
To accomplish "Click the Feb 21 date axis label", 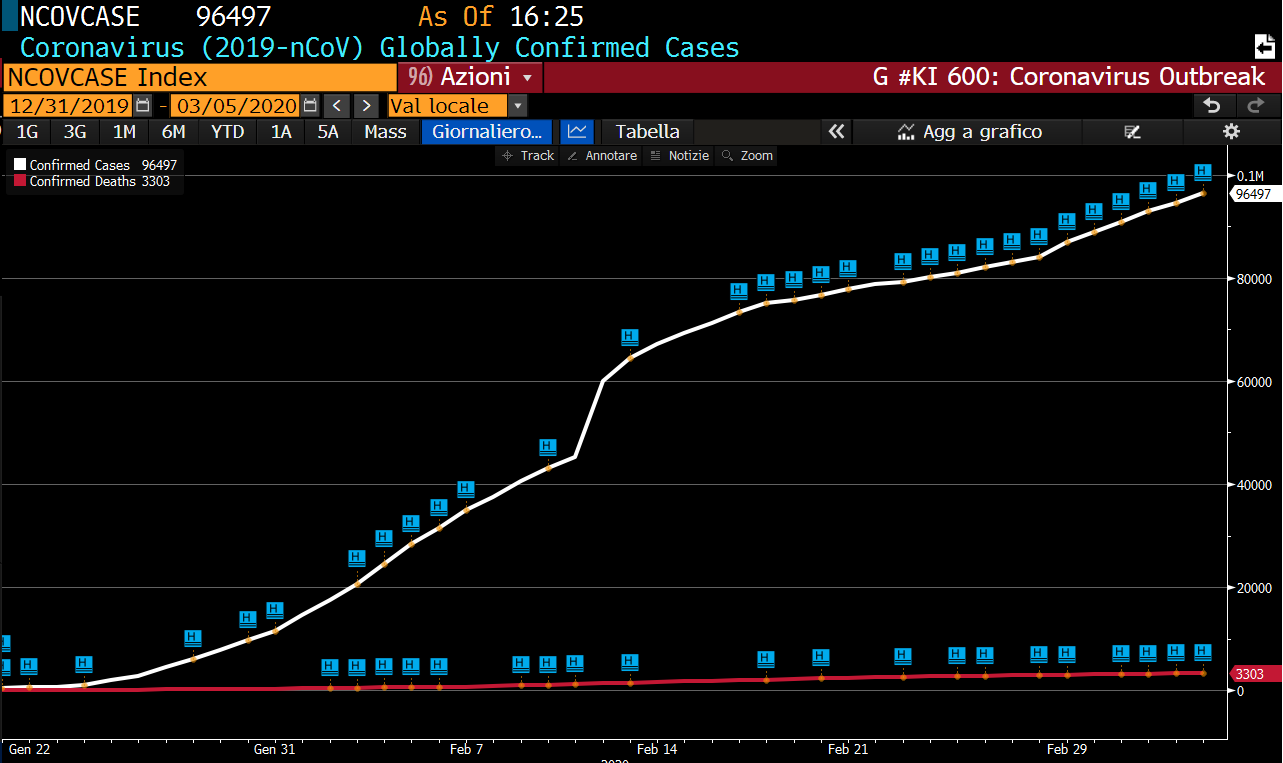I will [x=848, y=749].
